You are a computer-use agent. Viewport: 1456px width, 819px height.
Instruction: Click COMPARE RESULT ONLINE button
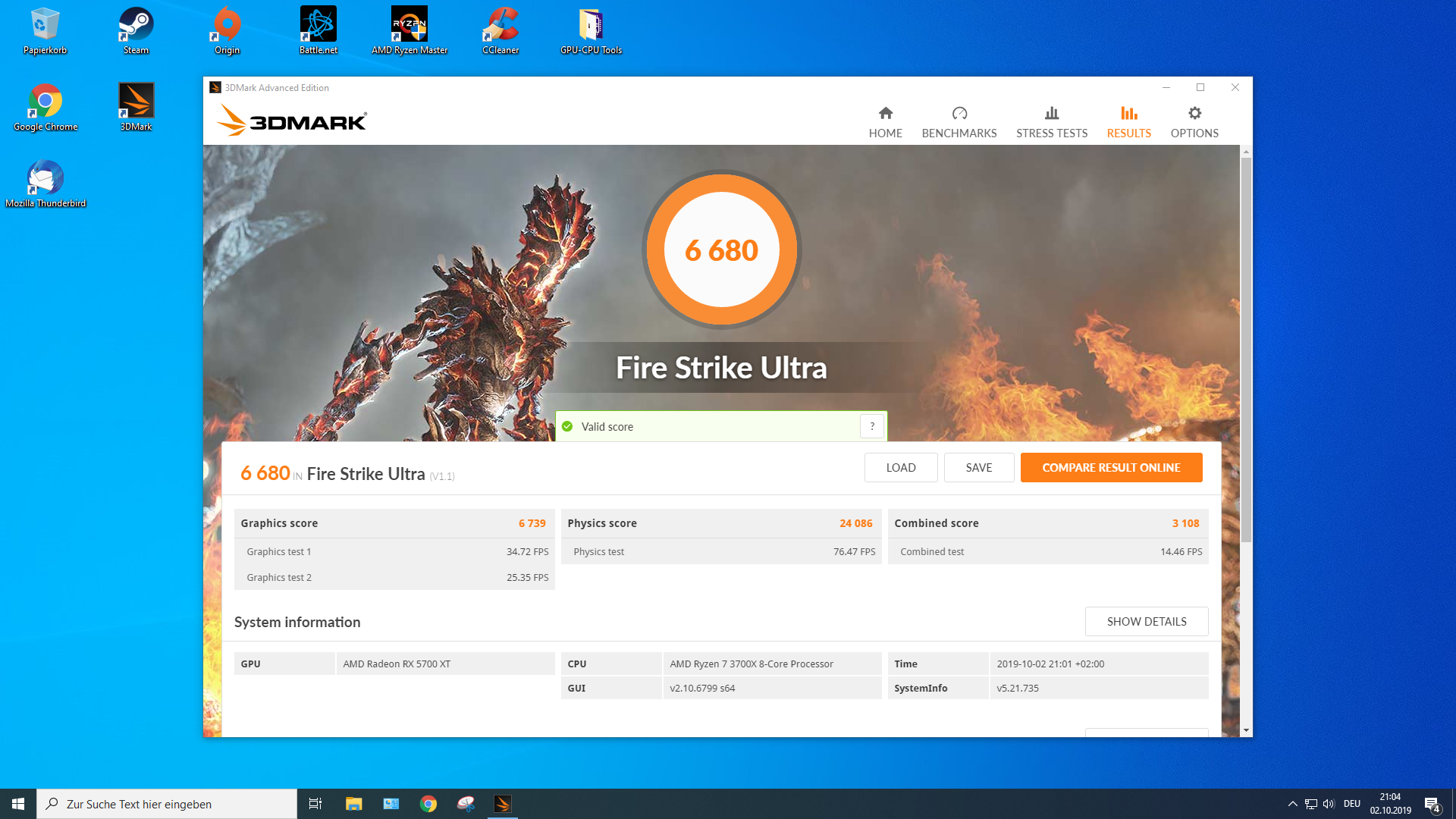click(1111, 467)
